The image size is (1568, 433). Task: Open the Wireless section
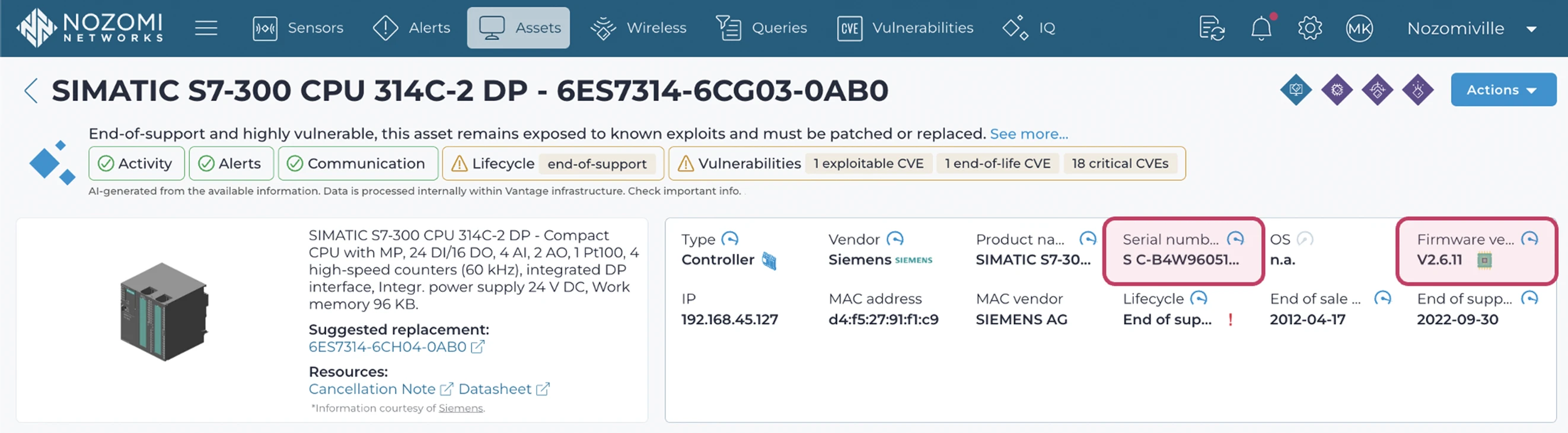(x=639, y=28)
